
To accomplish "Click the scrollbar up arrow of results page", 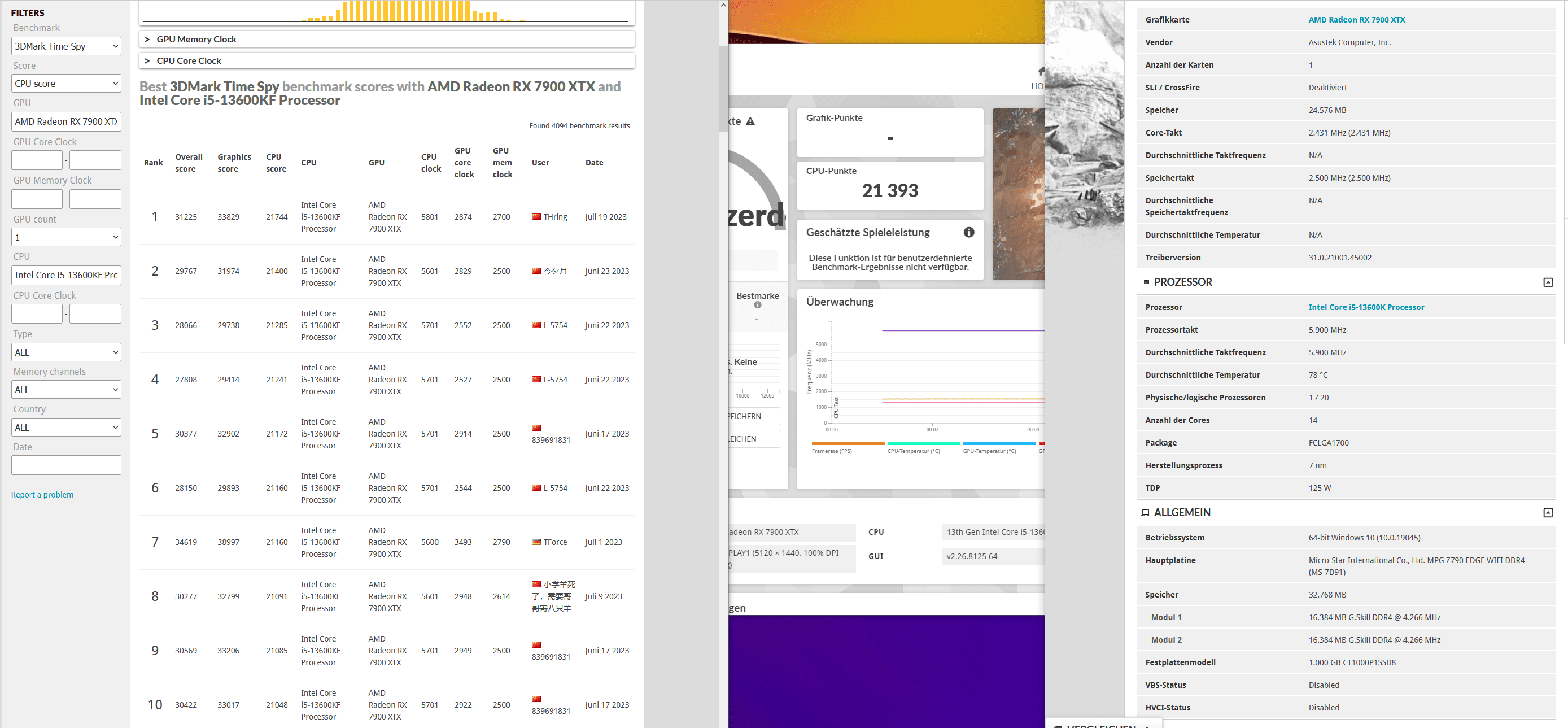I will (x=723, y=5).
